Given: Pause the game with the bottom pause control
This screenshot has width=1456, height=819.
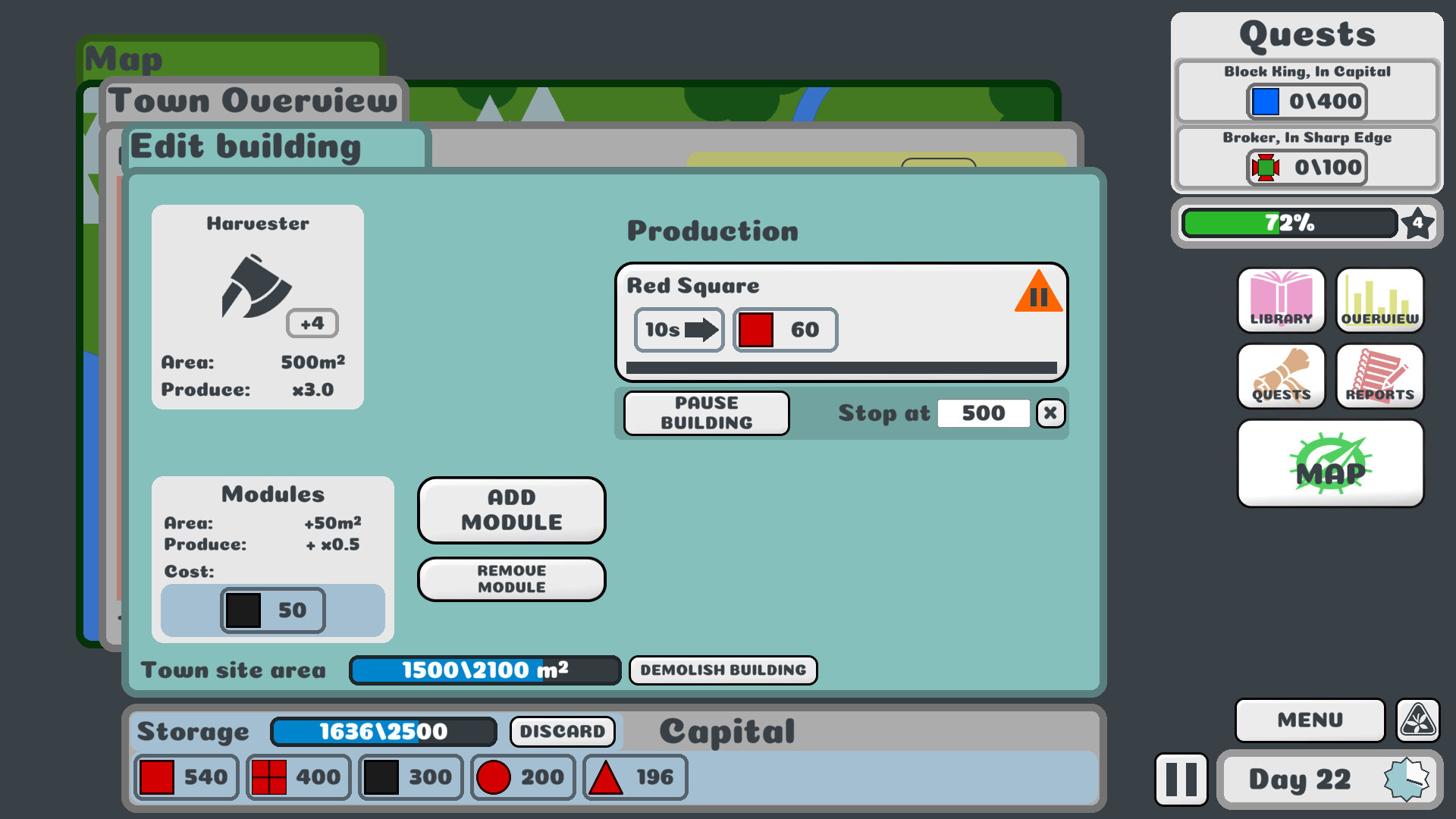Looking at the screenshot, I should [x=1180, y=780].
